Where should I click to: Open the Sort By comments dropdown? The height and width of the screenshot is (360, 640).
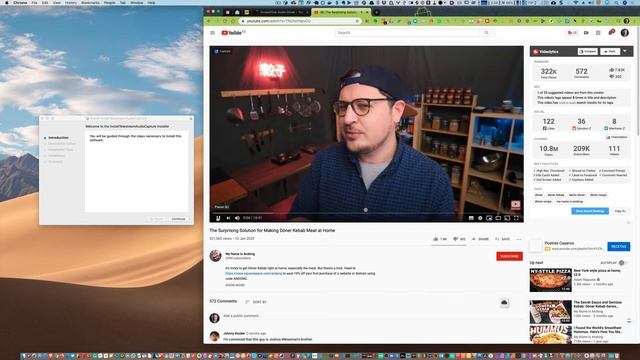[256, 302]
